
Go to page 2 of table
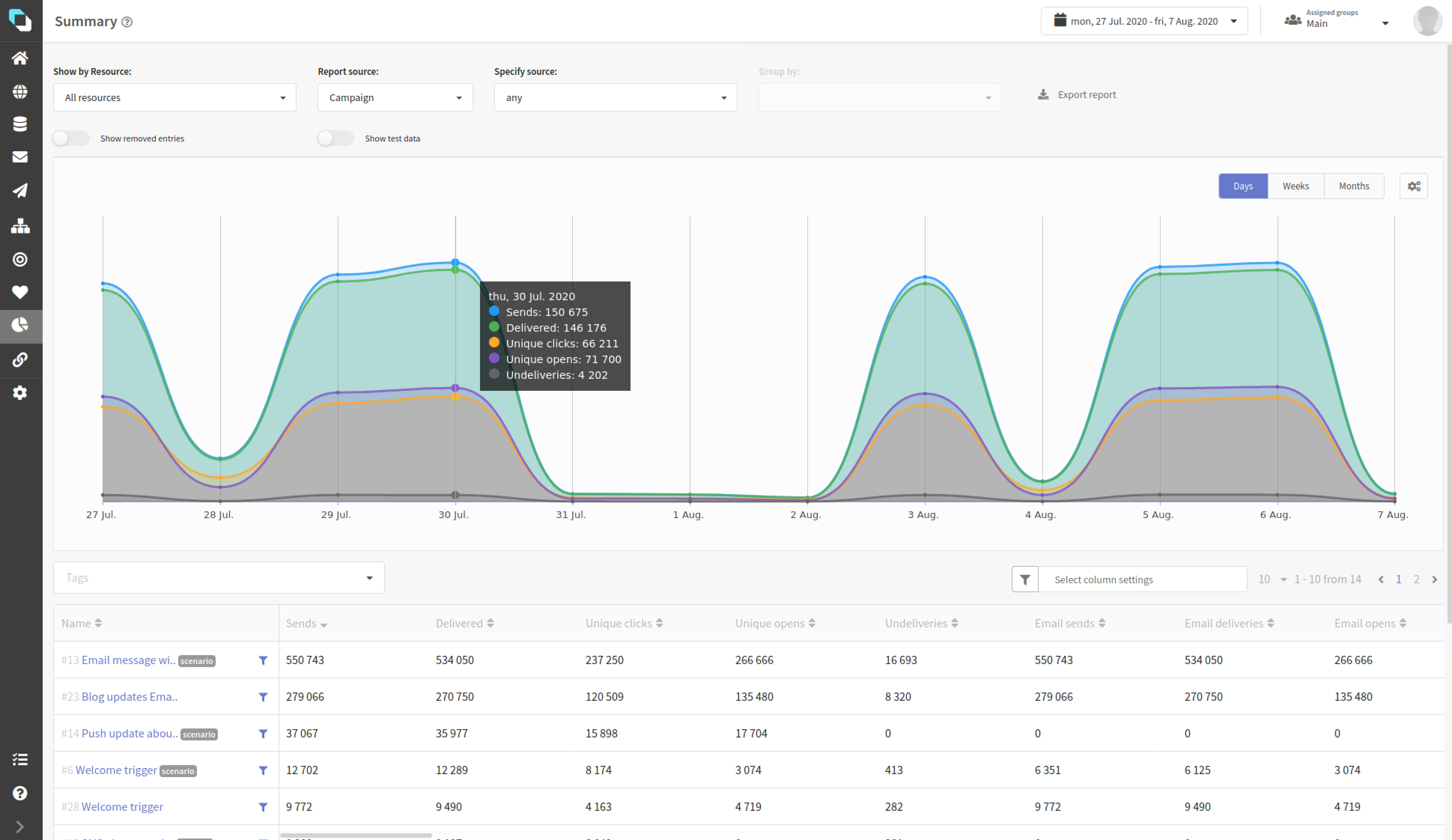pos(1416,580)
